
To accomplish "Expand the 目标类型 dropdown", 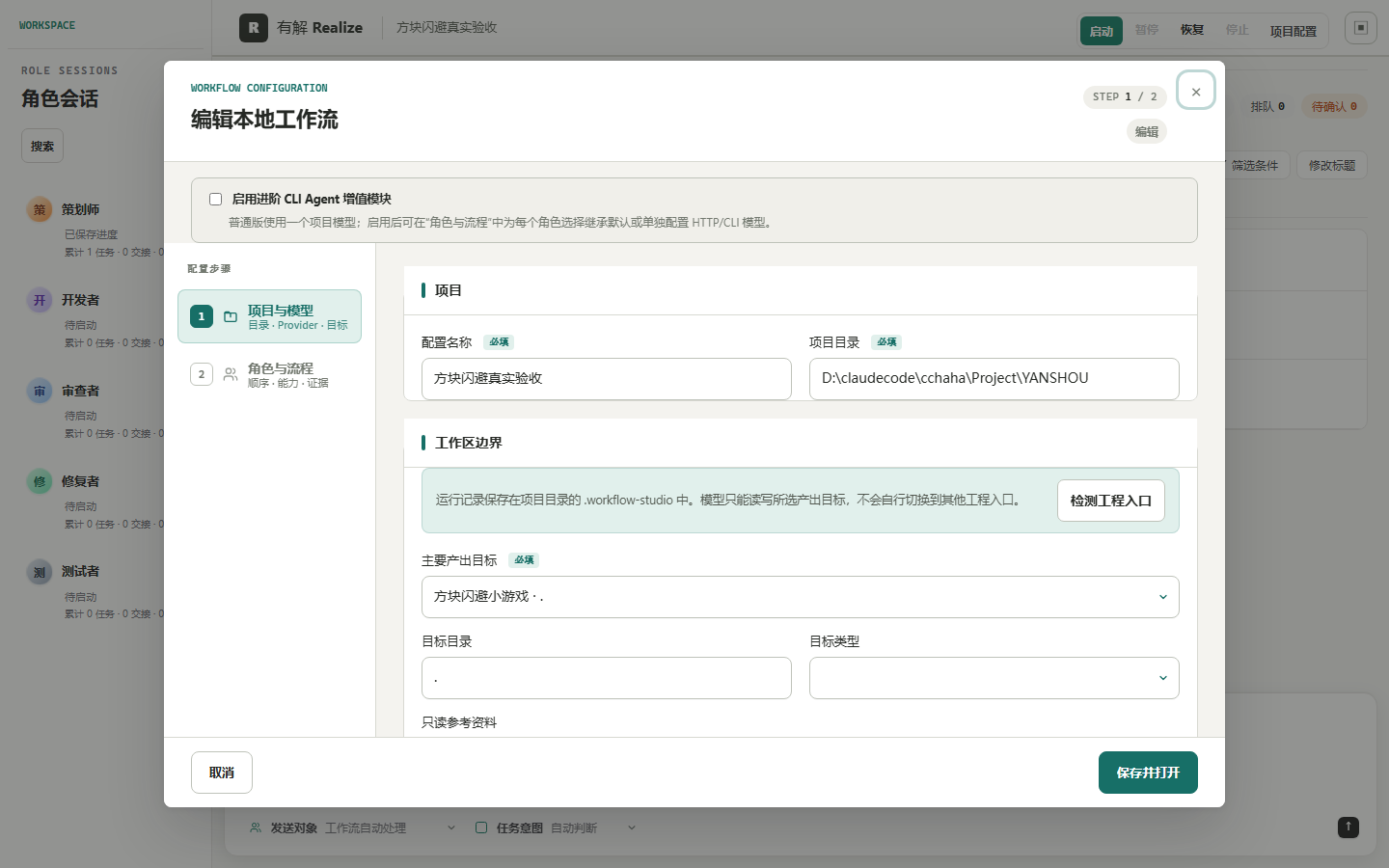I will [x=994, y=678].
